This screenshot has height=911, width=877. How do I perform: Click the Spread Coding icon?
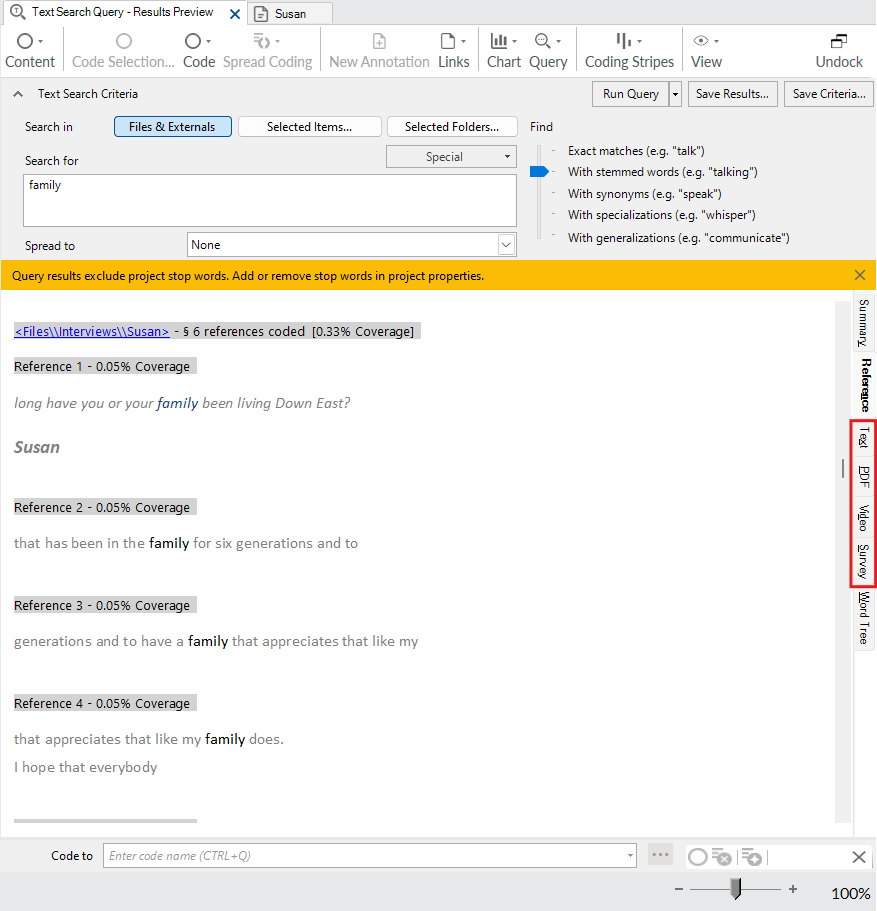[x=262, y=41]
